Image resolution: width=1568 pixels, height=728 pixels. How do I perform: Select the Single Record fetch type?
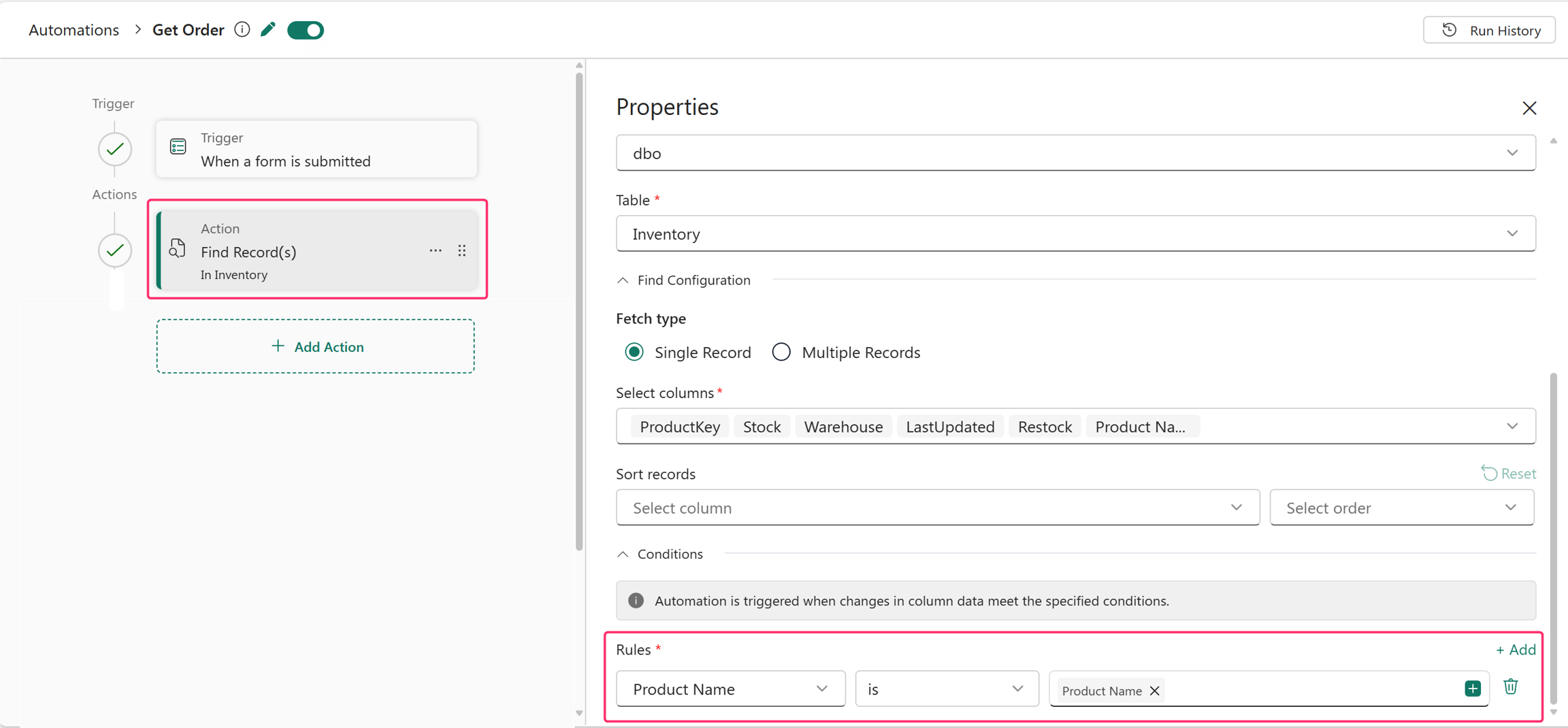[634, 352]
